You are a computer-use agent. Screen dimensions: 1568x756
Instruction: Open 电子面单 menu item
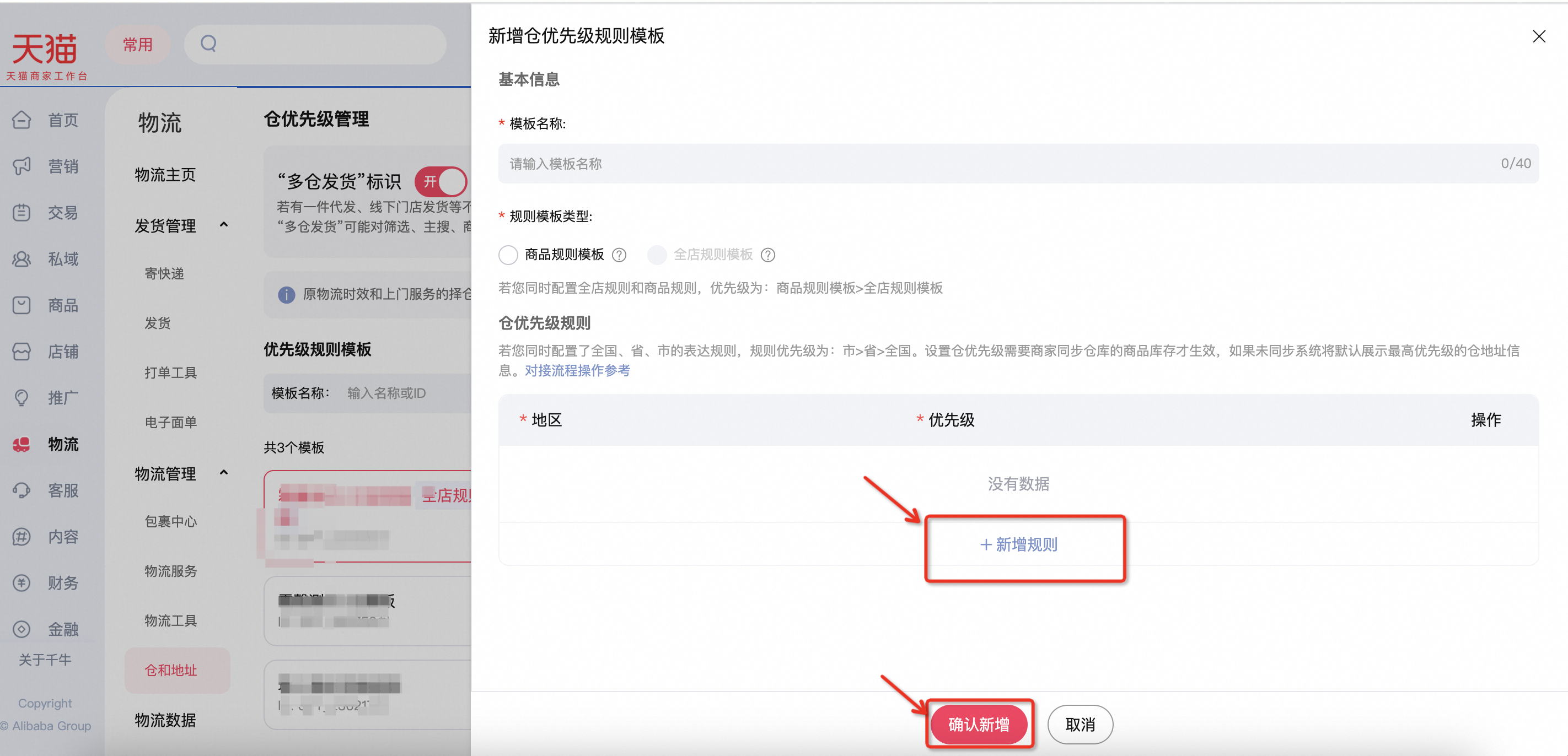pos(171,422)
